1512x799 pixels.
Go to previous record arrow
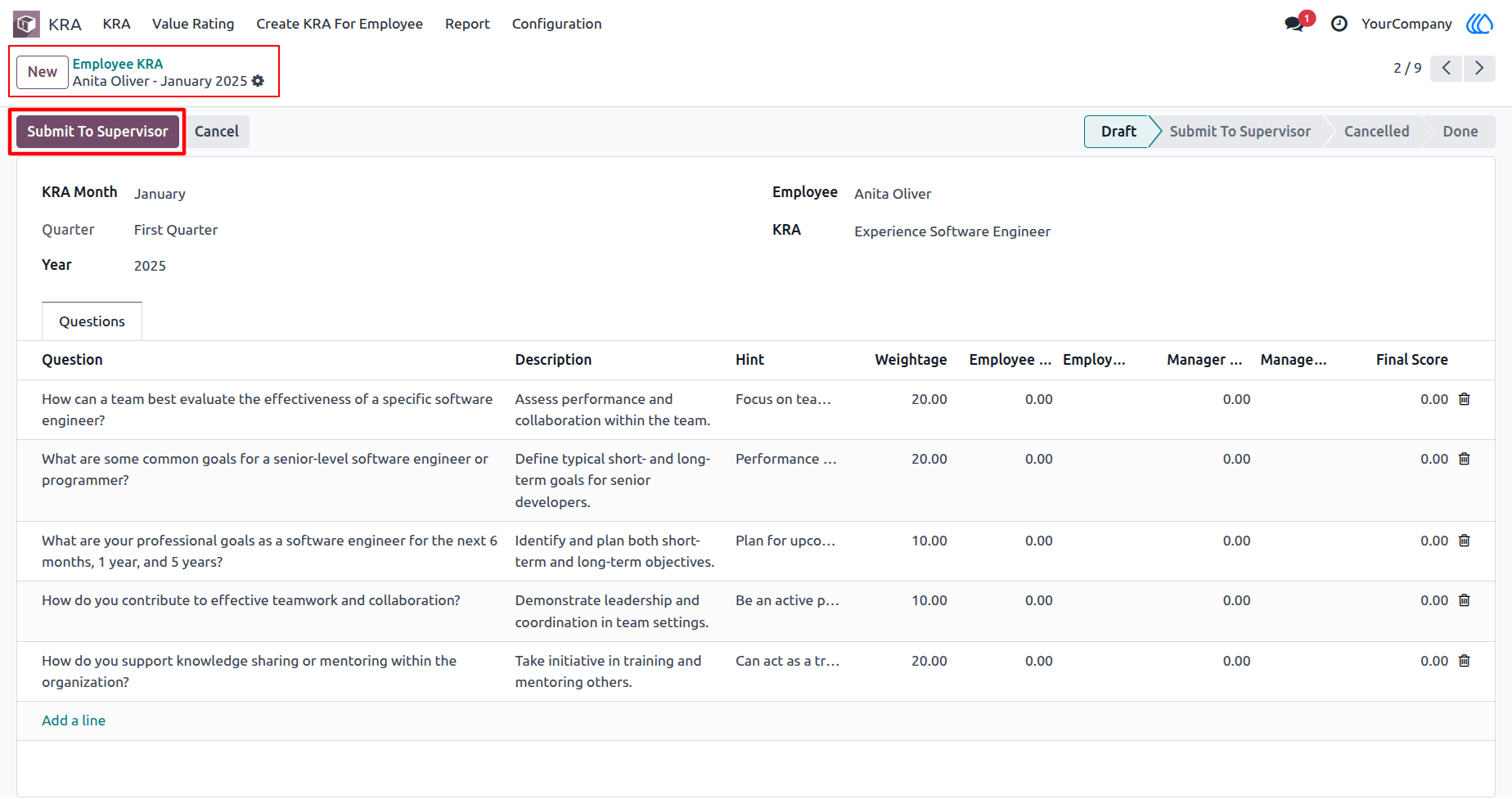[1446, 68]
